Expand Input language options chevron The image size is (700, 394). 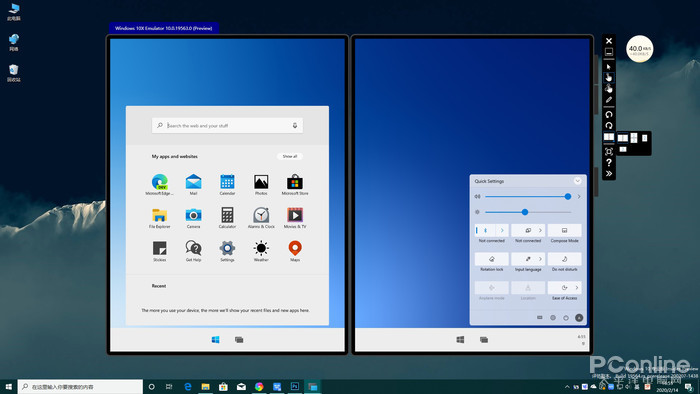(x=540, y=259)
